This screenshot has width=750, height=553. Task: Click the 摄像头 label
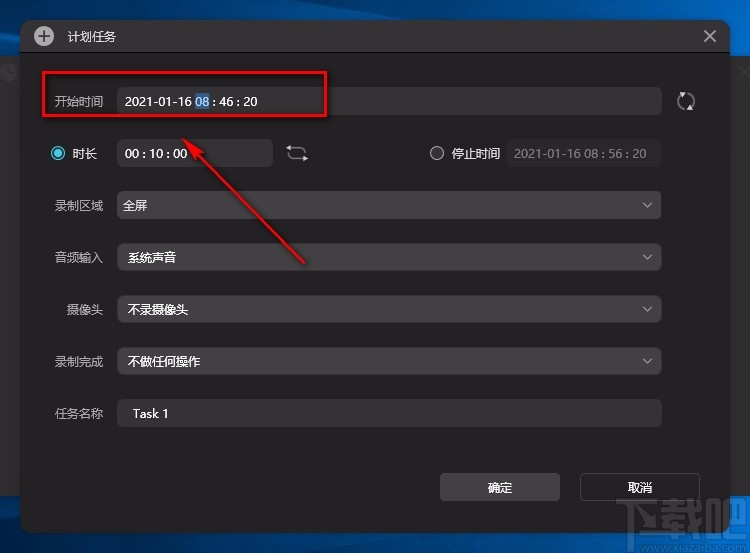[x=85, y=310]
